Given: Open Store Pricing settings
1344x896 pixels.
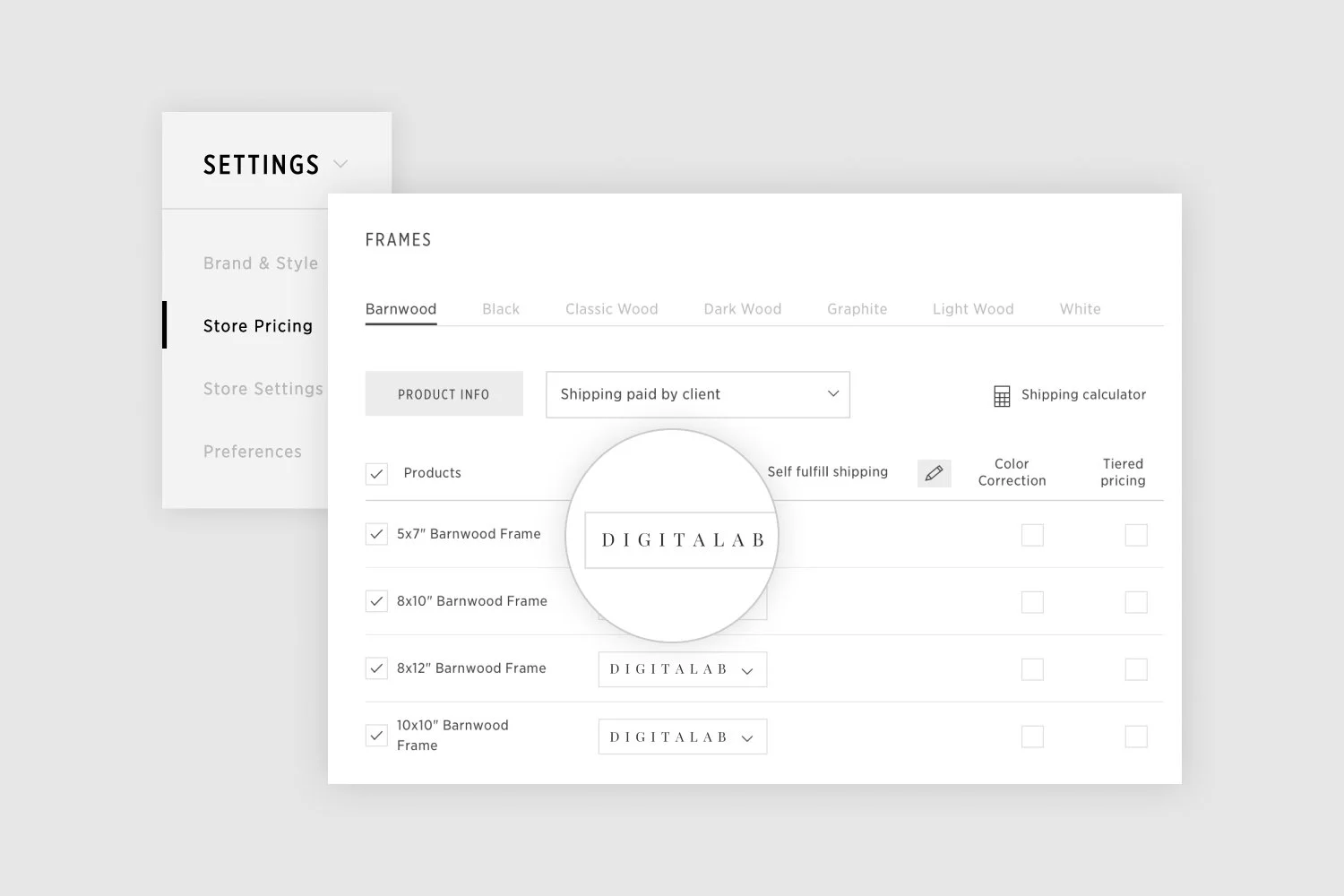Looking at the screenshot, I should tap(258, 326).
